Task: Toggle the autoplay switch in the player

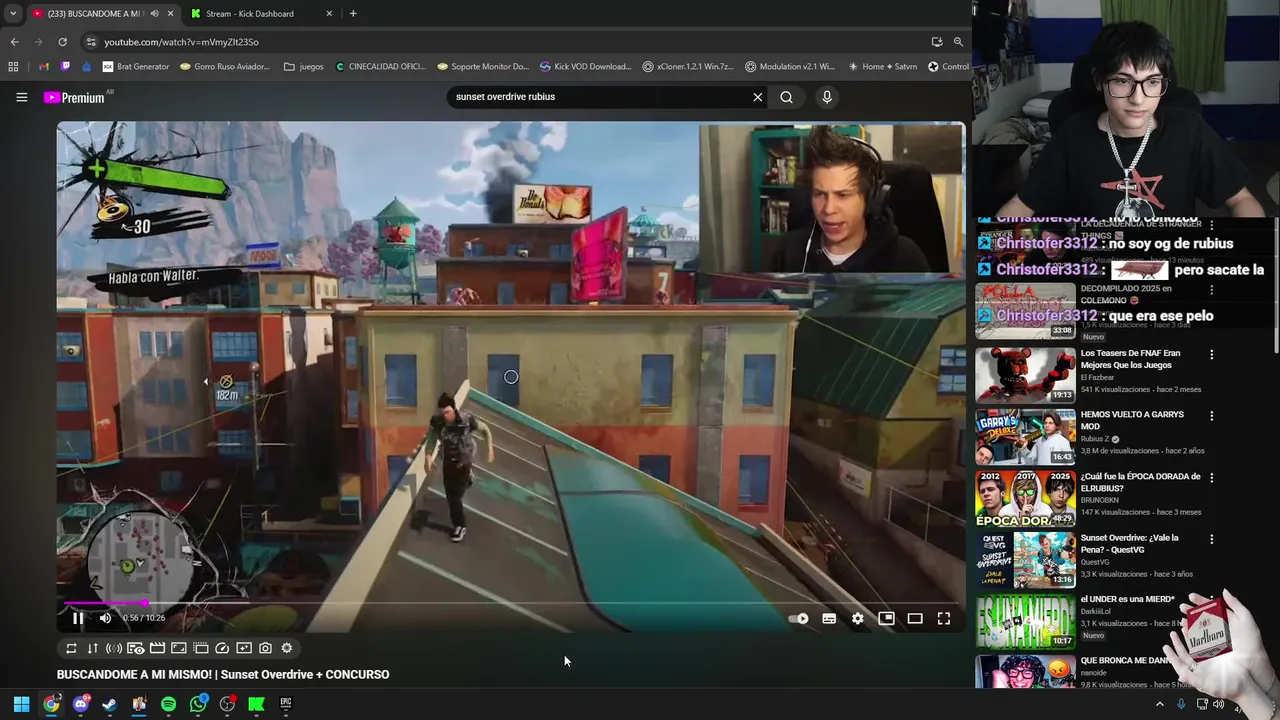Action: [798, 619]
